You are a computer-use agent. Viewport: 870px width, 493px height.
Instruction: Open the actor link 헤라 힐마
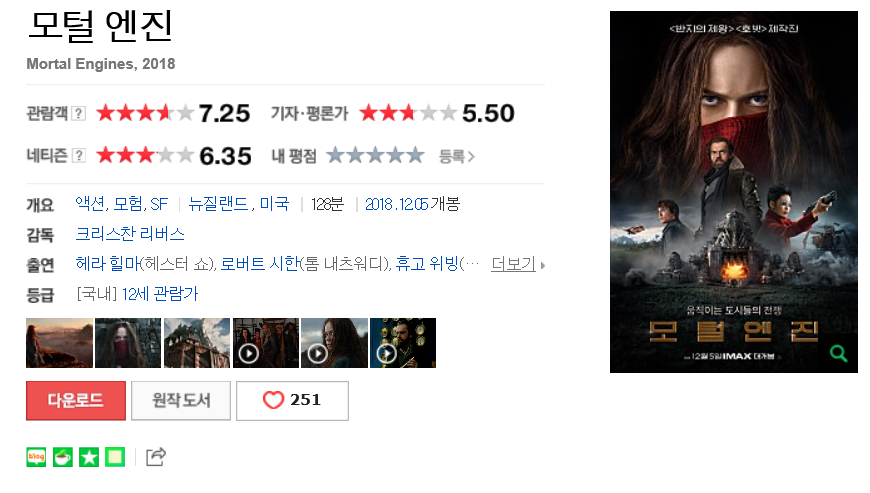click(x=108, y=263)
